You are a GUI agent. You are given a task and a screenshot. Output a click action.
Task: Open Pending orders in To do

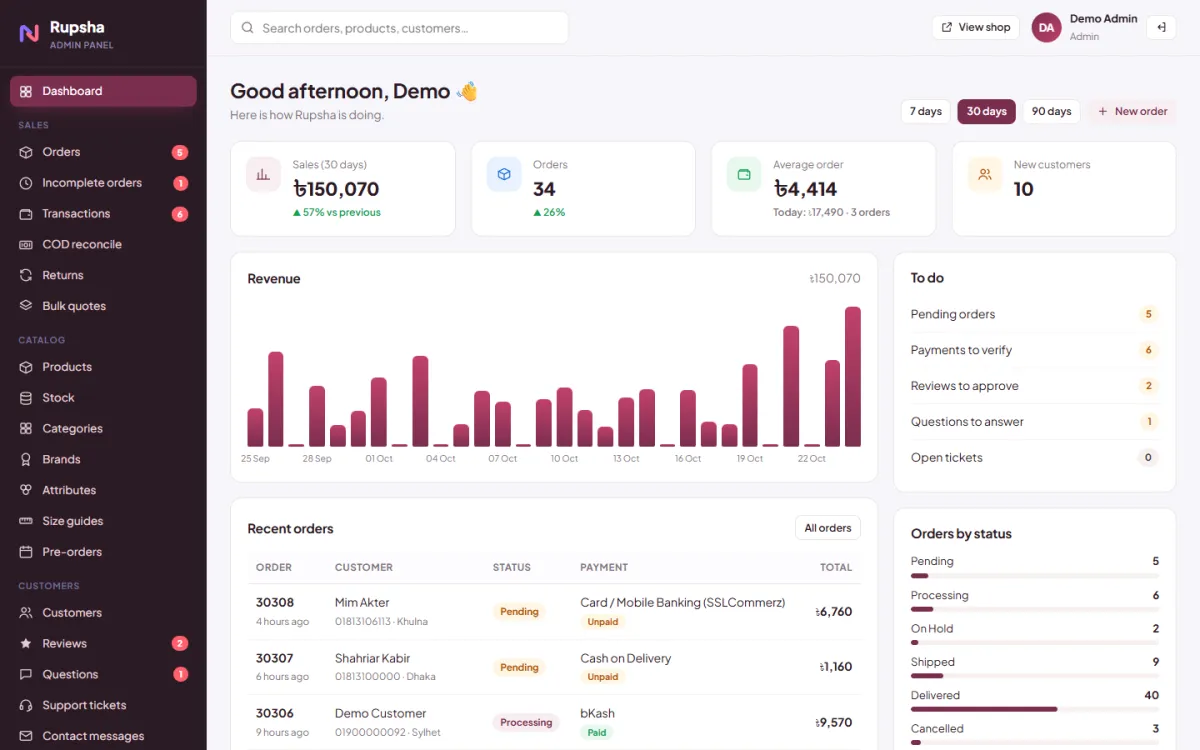coord(1034,314)
